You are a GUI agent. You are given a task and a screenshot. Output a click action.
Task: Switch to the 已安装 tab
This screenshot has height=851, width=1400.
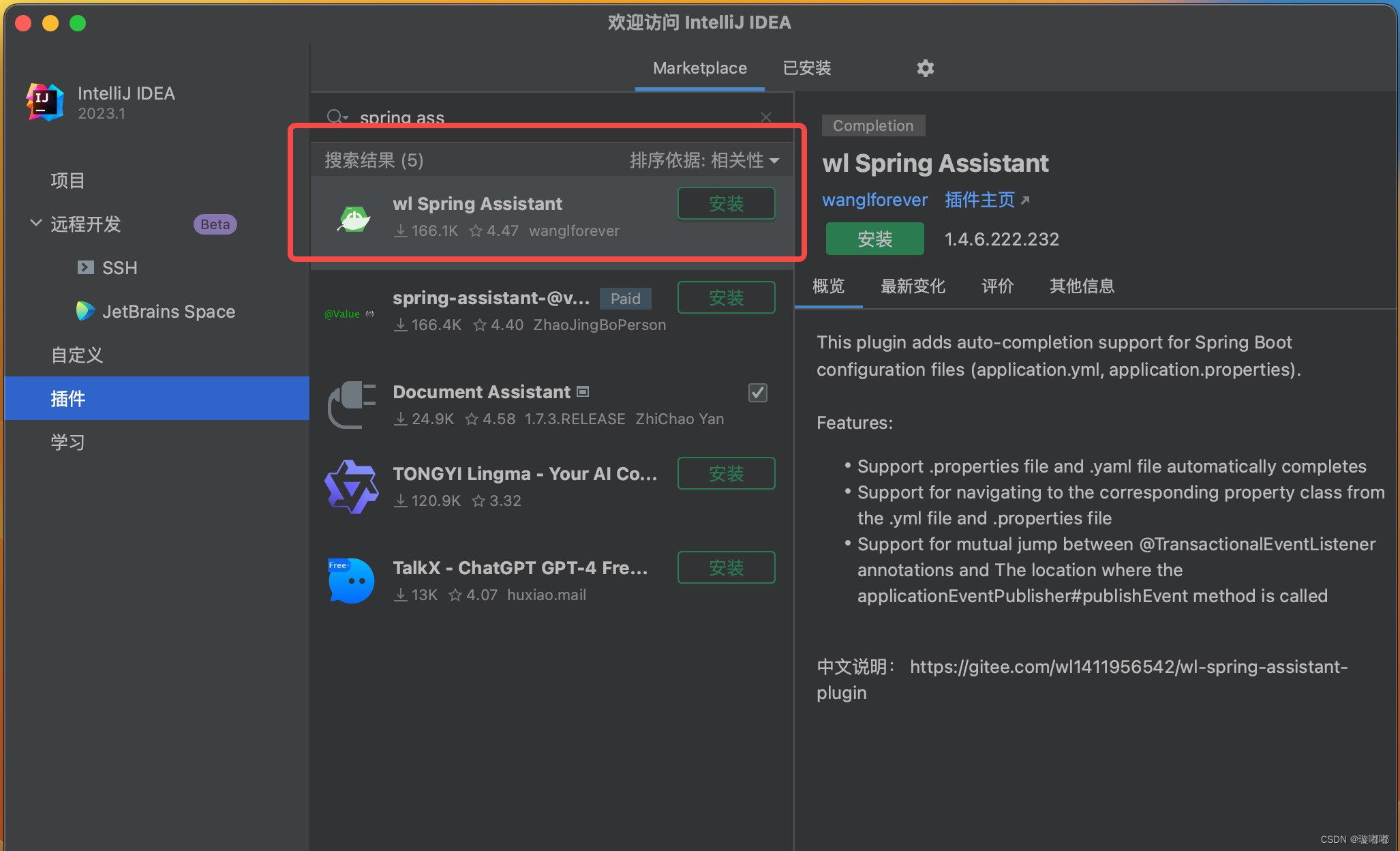point(807,68)
